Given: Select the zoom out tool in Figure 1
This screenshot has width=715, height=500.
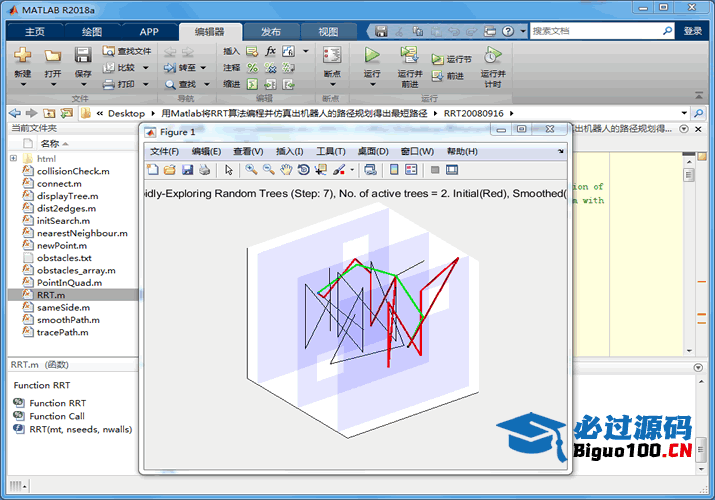Looking at the screenshot, I should (x=268, y=170).
